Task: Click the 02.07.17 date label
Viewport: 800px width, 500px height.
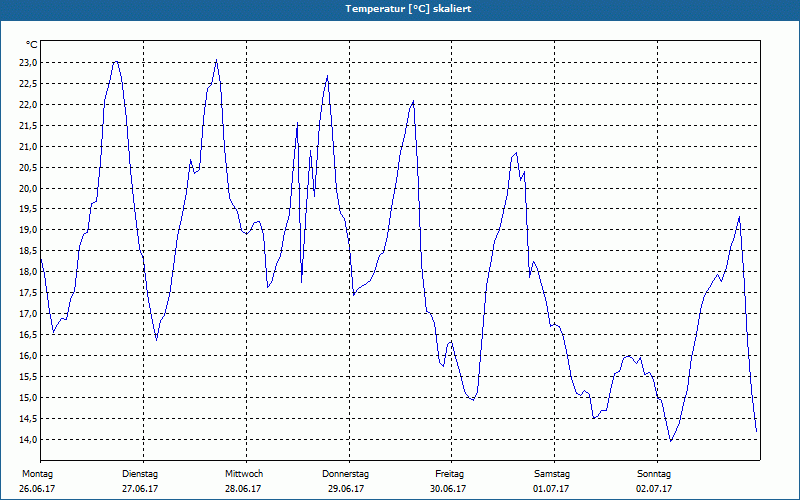Action: 654,489
